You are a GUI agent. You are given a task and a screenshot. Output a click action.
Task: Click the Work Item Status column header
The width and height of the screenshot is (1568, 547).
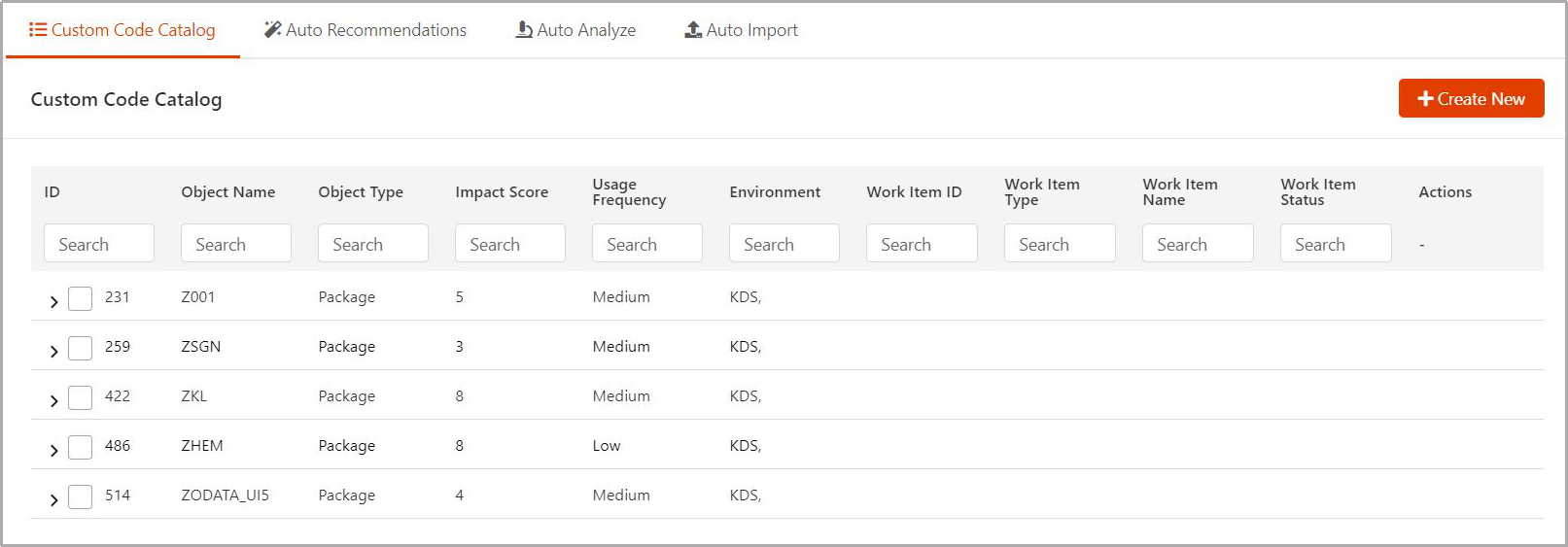click(x=1318, y=192)
